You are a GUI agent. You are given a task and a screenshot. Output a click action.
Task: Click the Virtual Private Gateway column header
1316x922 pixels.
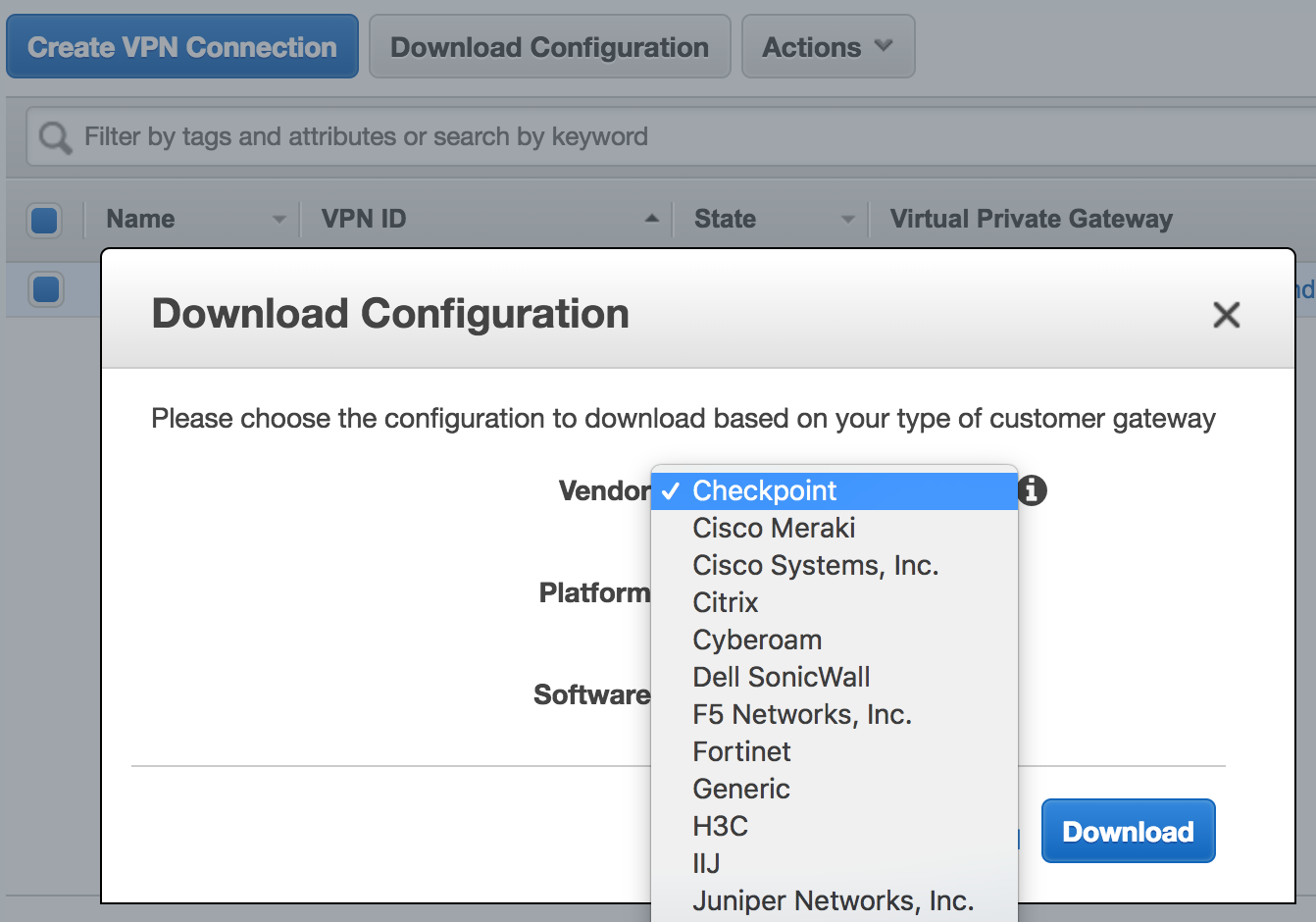[x=1031, y=219]
